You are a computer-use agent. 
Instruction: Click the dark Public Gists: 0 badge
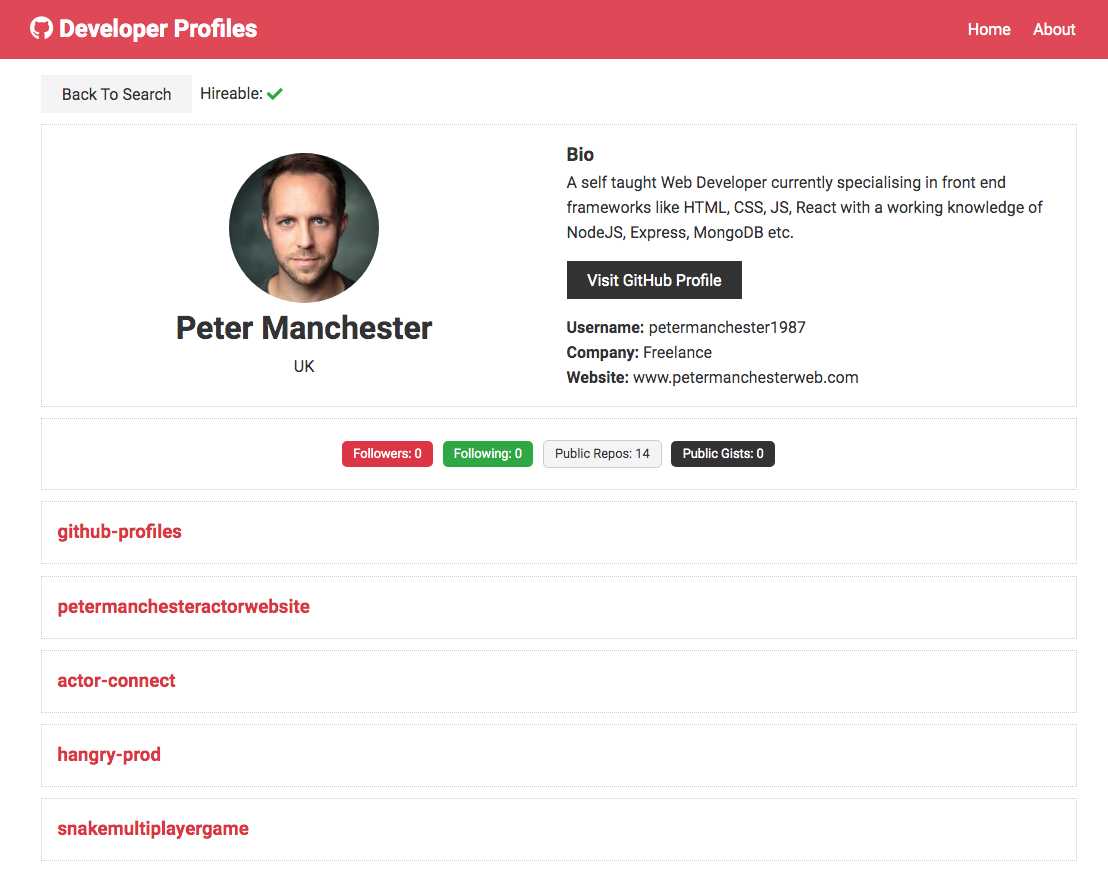coord(723,454)
